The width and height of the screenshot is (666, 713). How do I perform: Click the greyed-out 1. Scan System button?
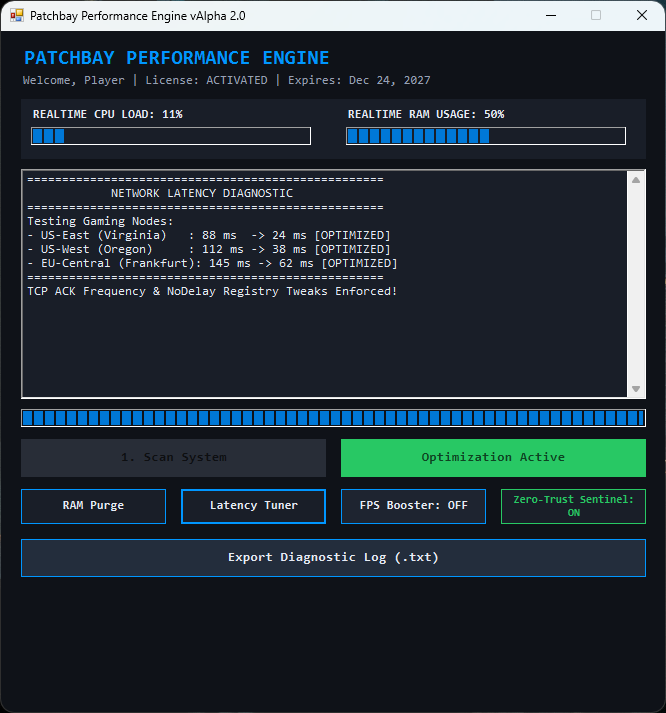[x=173, y=457]
